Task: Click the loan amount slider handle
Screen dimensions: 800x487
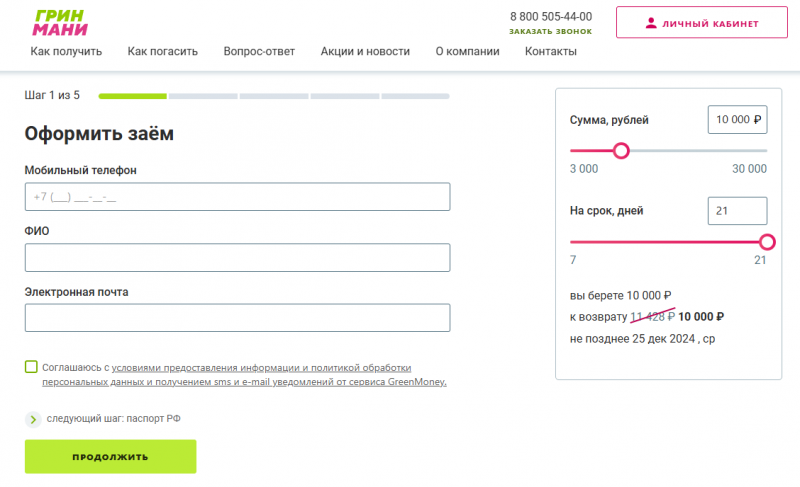Action: point(621,150)
